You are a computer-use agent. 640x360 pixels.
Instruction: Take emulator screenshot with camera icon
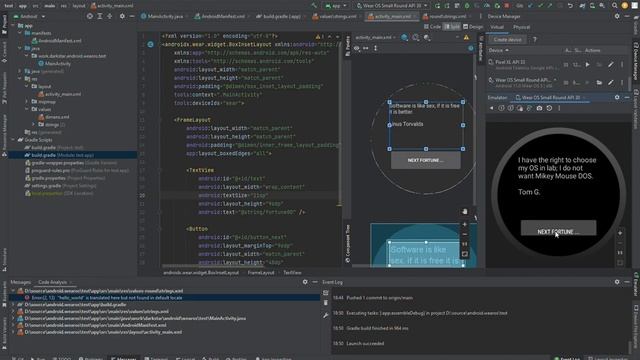[539, 108]
